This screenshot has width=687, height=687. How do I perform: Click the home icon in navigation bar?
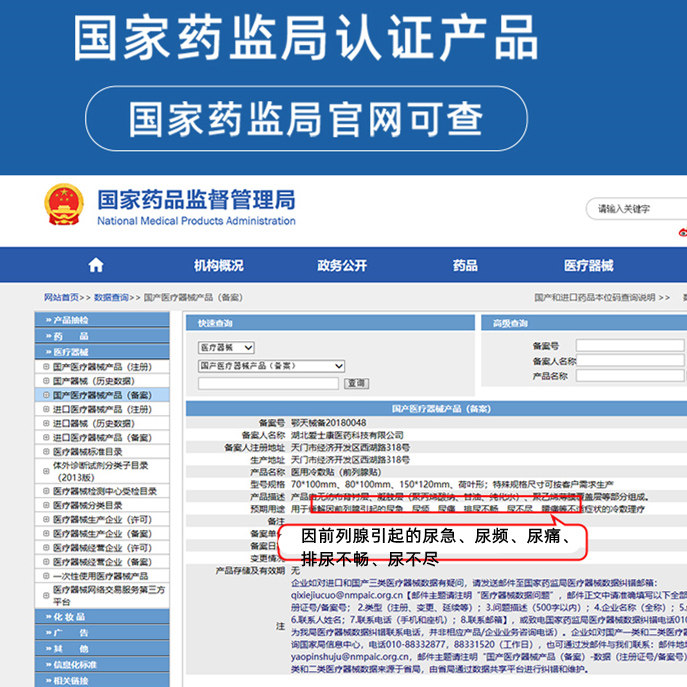[x=96, y=265]
